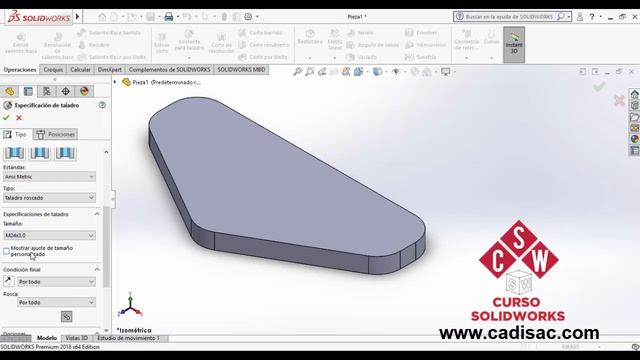This screenshot has width=640, height=360.
Task: Open the Calcular ribbon tab
Action: (80, 70)
